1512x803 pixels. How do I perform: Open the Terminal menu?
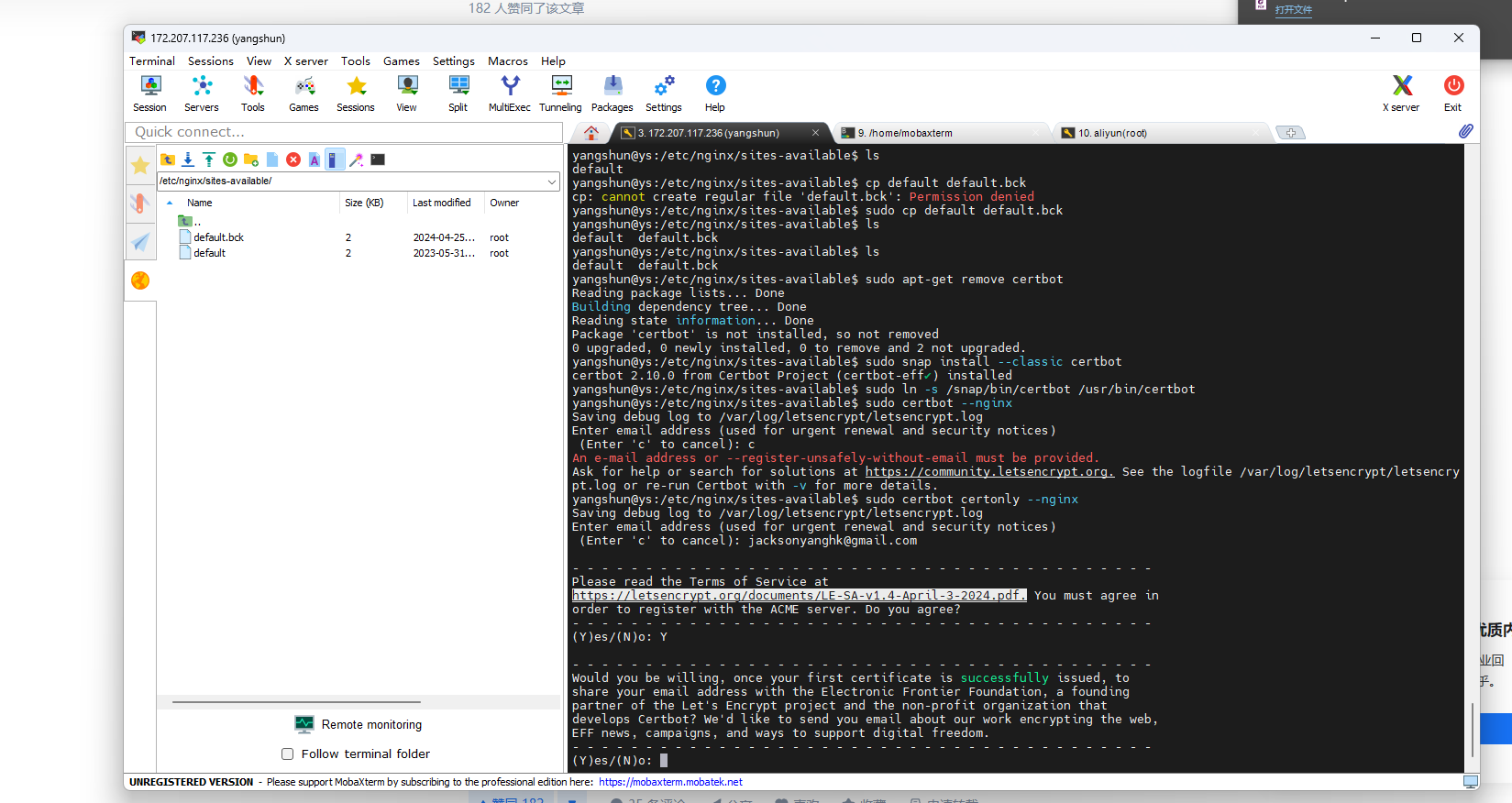[152, 60]
